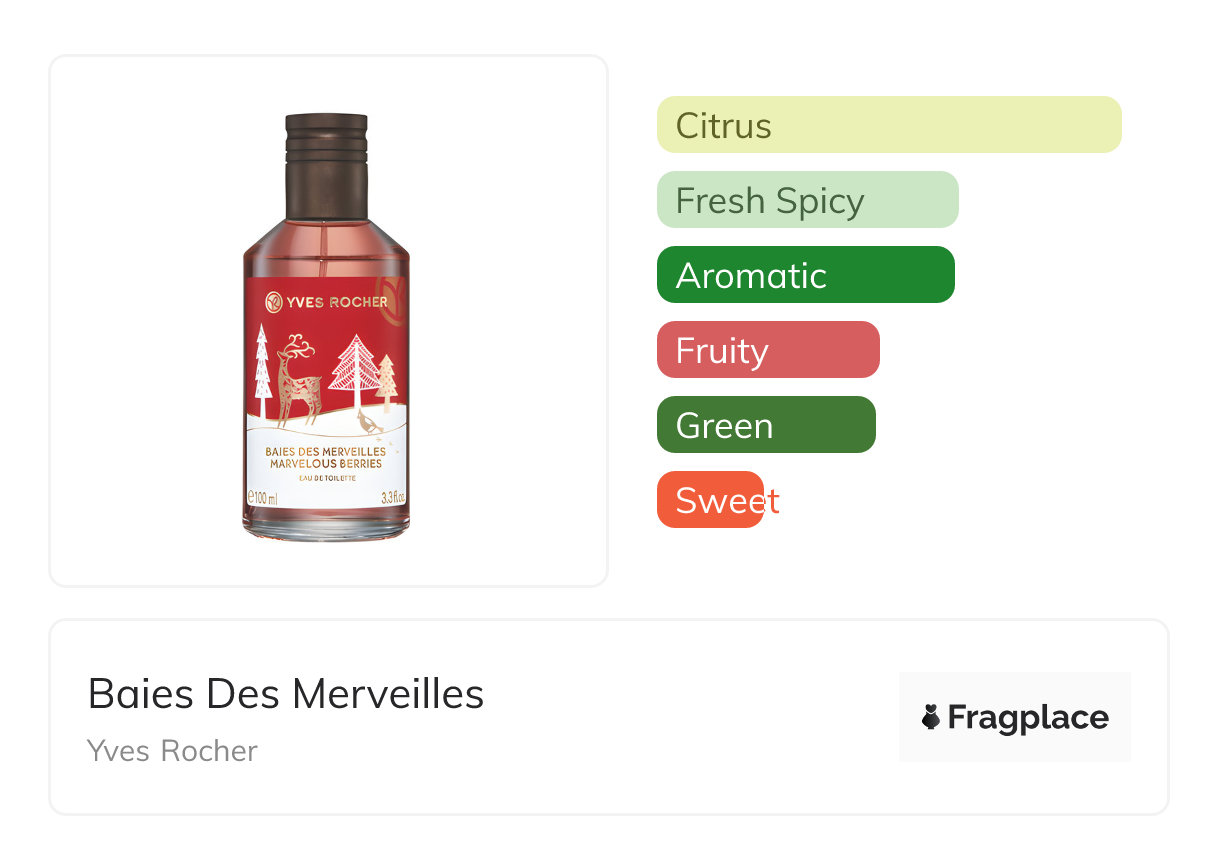
Task: Open the Baies Des Merveilles title
Action: pos(286,694)
